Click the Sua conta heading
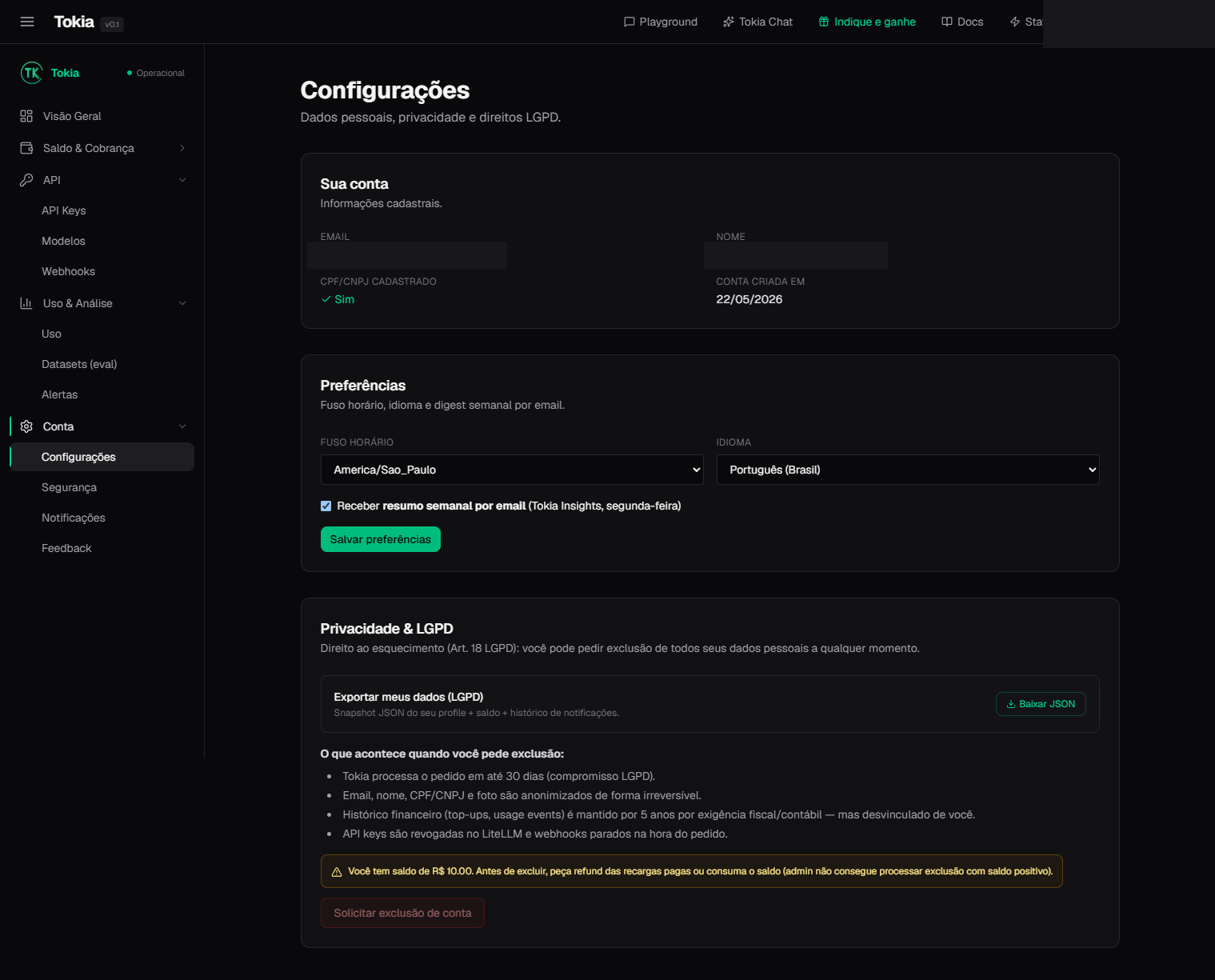This screenshot has height=980, width=1215. point(354,184)
